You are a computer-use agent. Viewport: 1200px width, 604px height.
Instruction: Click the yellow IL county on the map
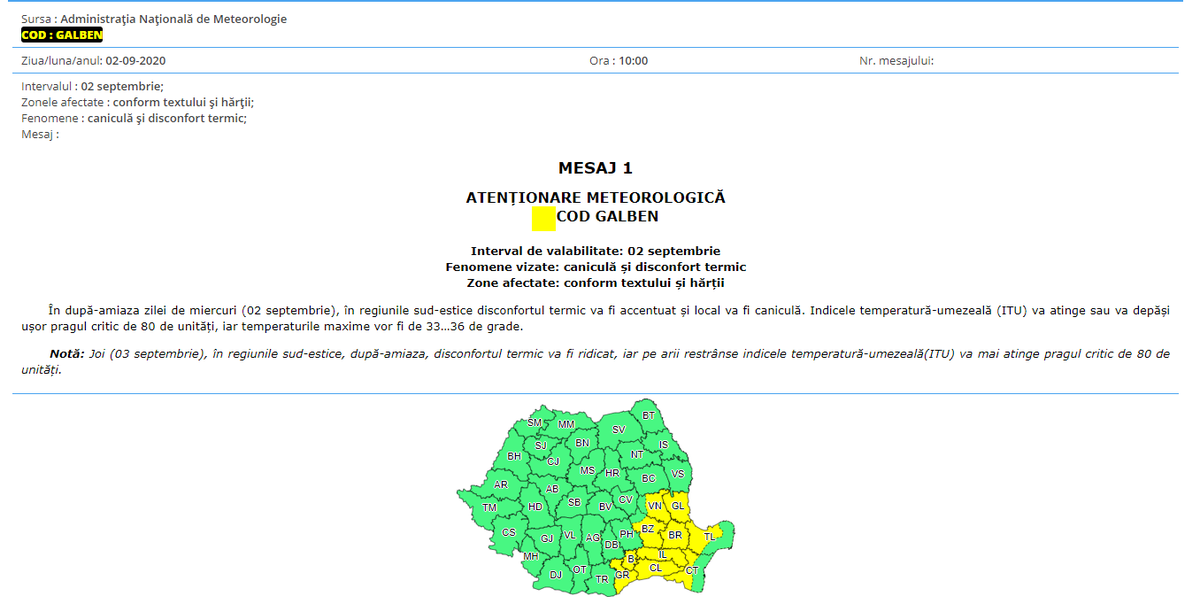click(x=662, y=555)
